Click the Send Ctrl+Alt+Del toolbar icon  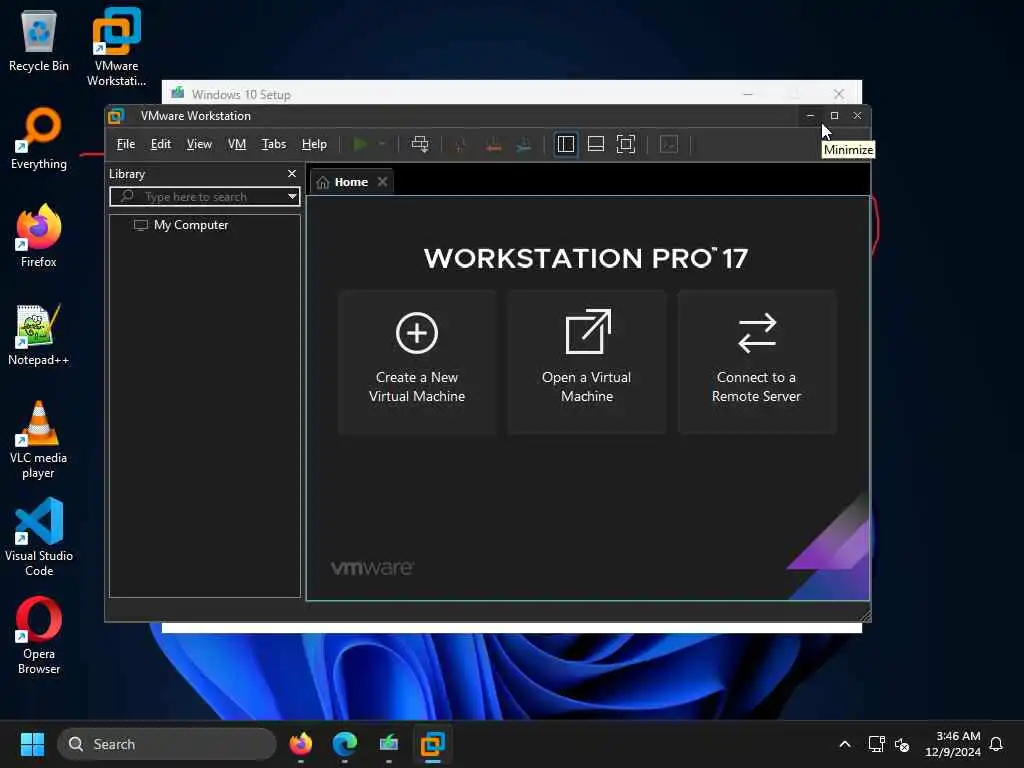[420, 144]
